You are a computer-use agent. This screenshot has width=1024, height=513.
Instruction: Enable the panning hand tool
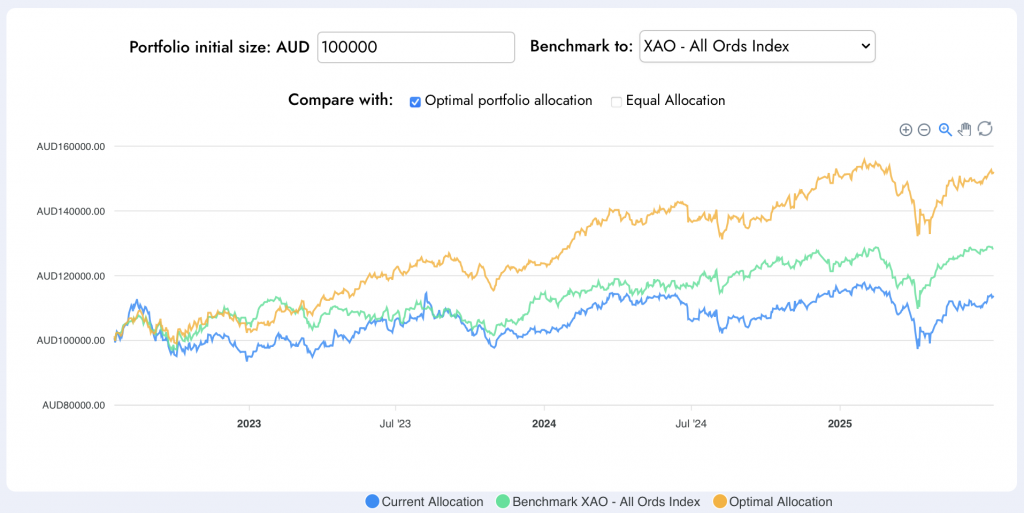[965, 129]
